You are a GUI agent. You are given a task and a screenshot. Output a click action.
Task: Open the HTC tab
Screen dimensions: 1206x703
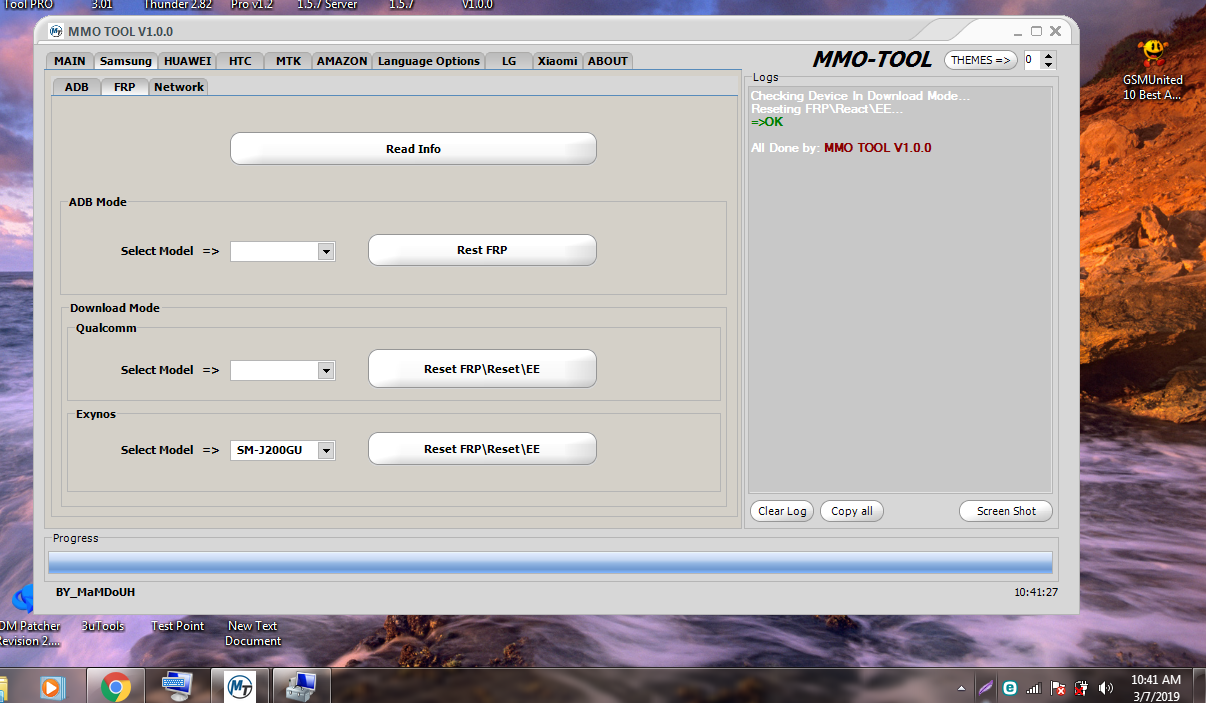coord(240,61)
